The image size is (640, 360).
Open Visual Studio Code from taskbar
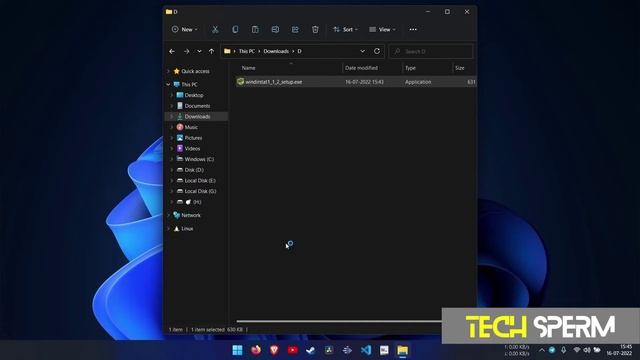tap(366, 350)
